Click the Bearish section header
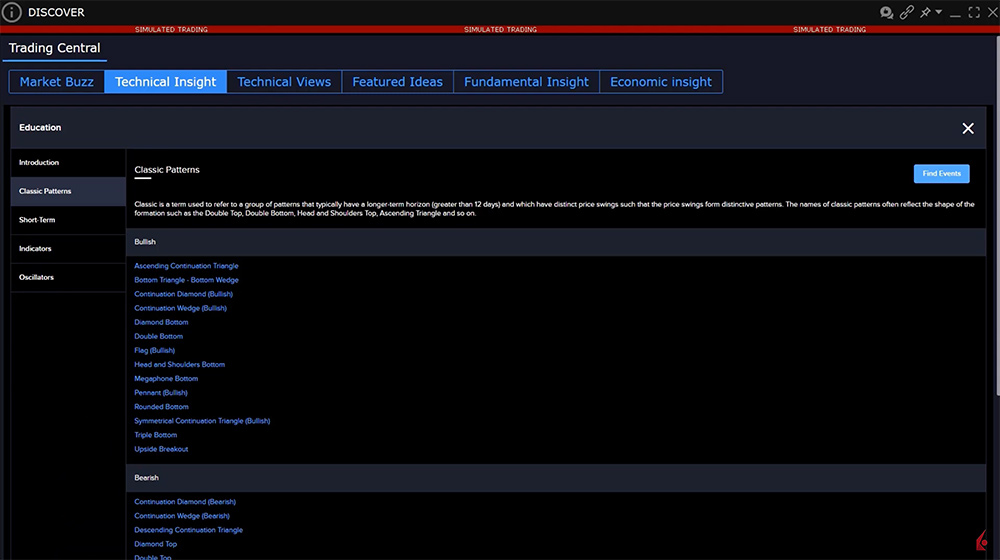This screenshot has height=560, width=1000. coord(556,478)
